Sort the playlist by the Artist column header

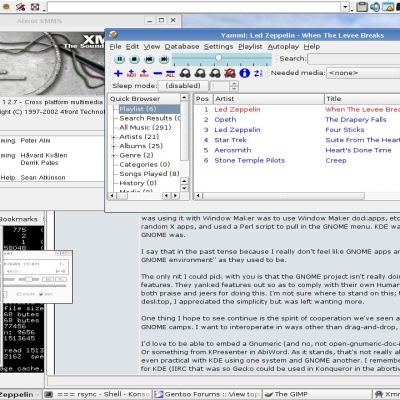click(x=269, y=99)
